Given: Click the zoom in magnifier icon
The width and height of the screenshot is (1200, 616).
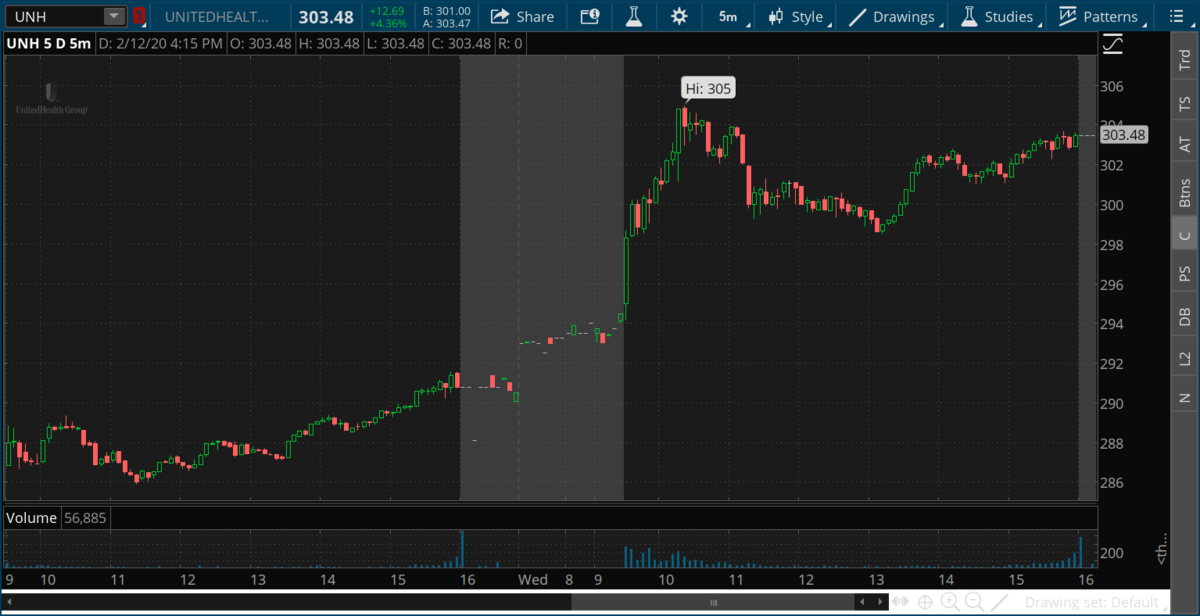Looking at the screenshot, I should tap(949, 602).
